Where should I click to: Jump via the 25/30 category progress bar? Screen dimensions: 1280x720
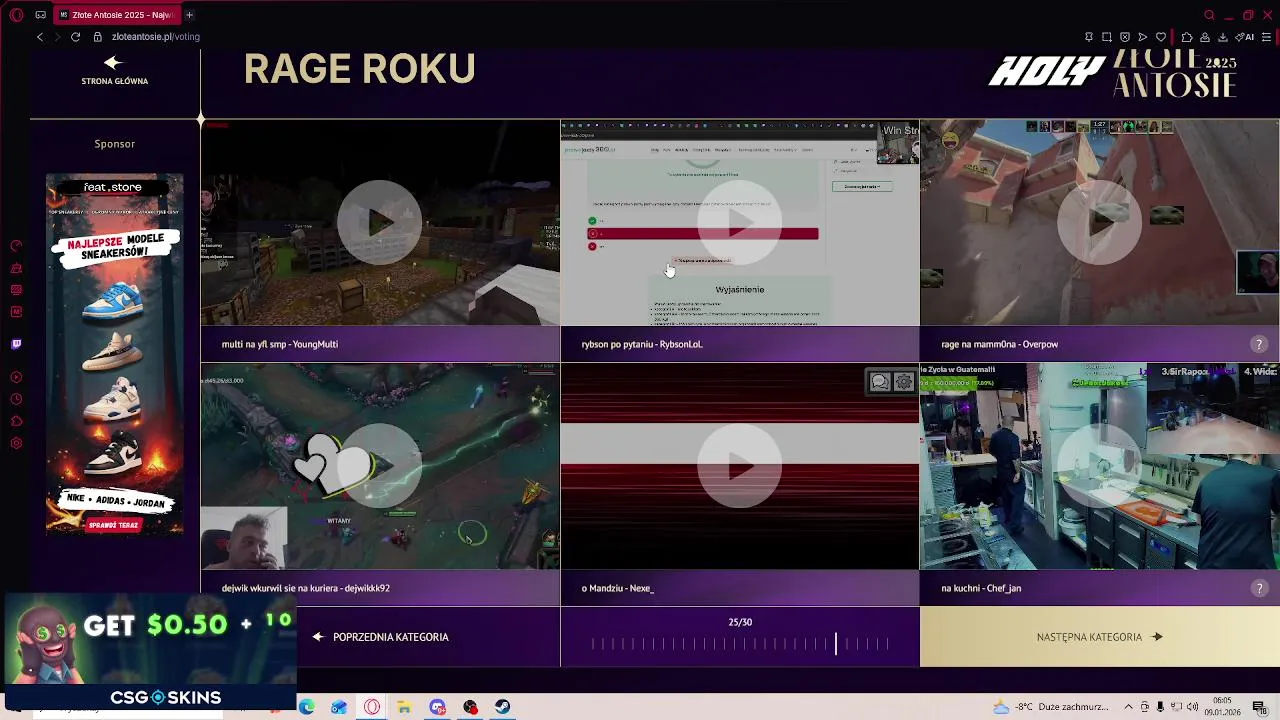740,645
